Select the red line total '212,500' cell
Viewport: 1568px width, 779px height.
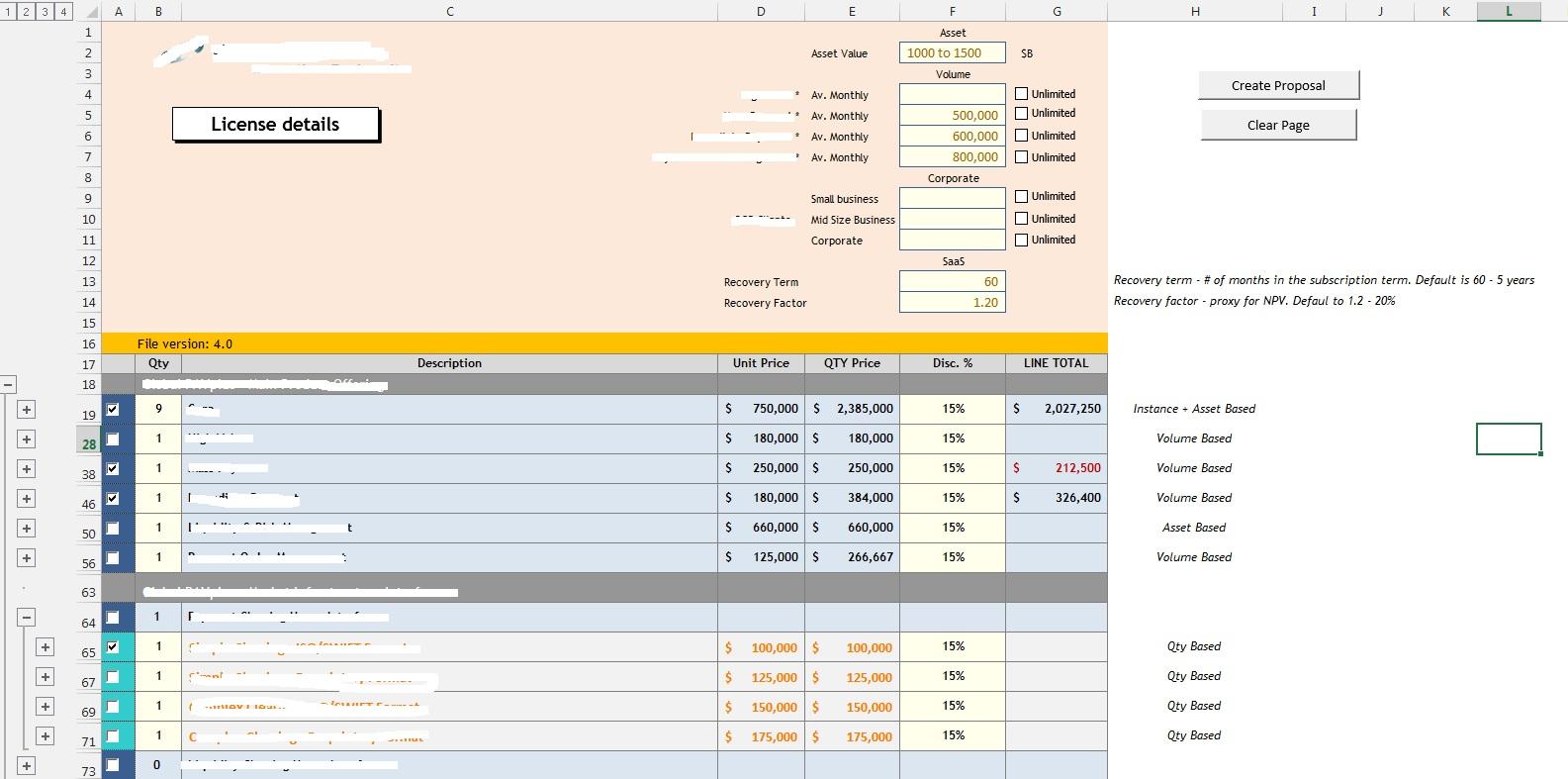tap(1057, 468)
